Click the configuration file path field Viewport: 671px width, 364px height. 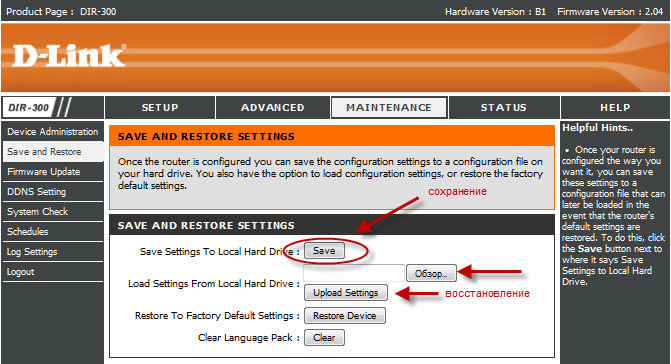(353, 273)
